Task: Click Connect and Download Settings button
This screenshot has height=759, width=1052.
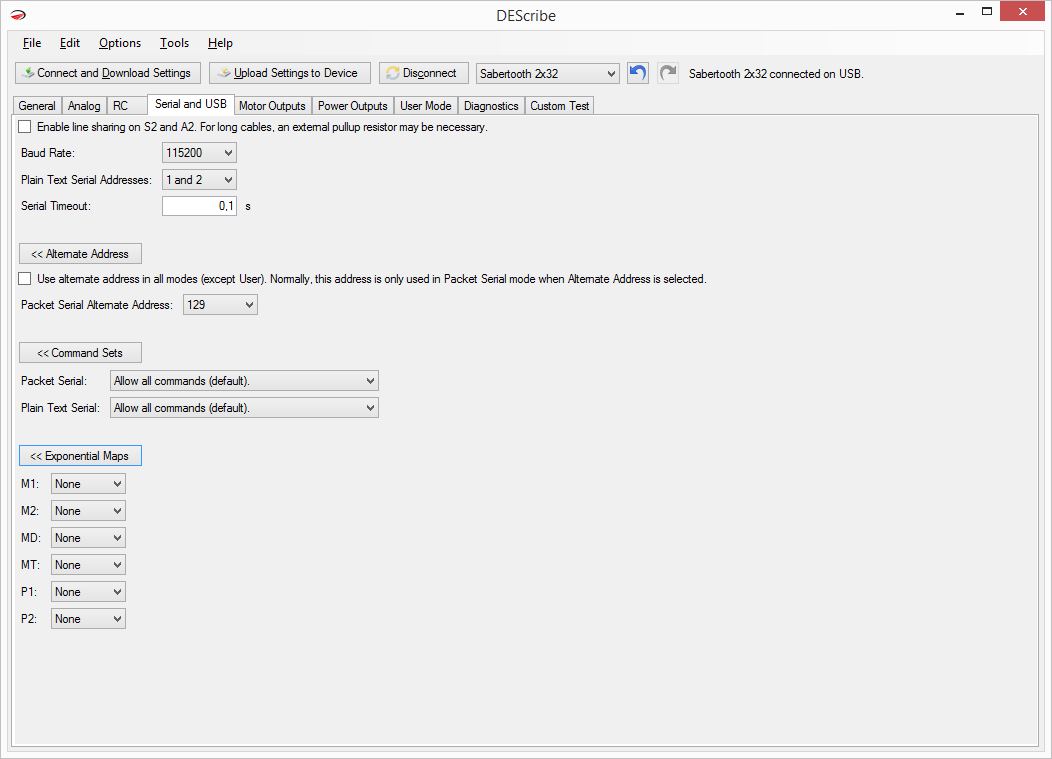Action: click(x=107, y=73)
